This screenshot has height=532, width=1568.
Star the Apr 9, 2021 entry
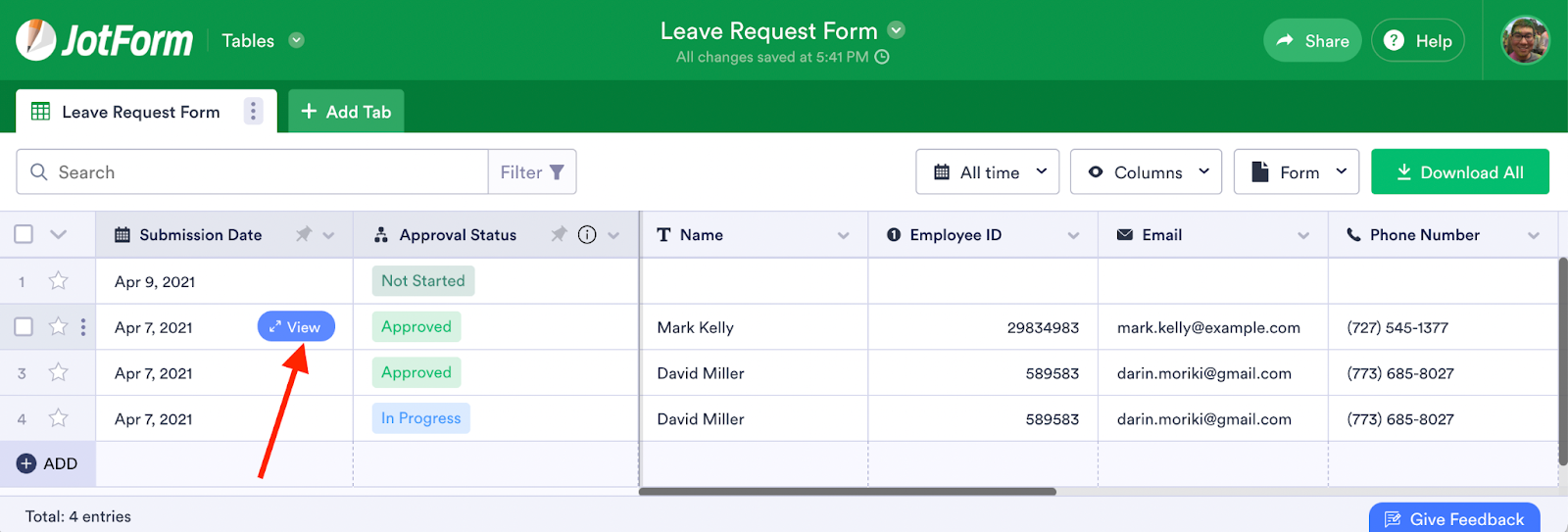(x=59, y=281)
